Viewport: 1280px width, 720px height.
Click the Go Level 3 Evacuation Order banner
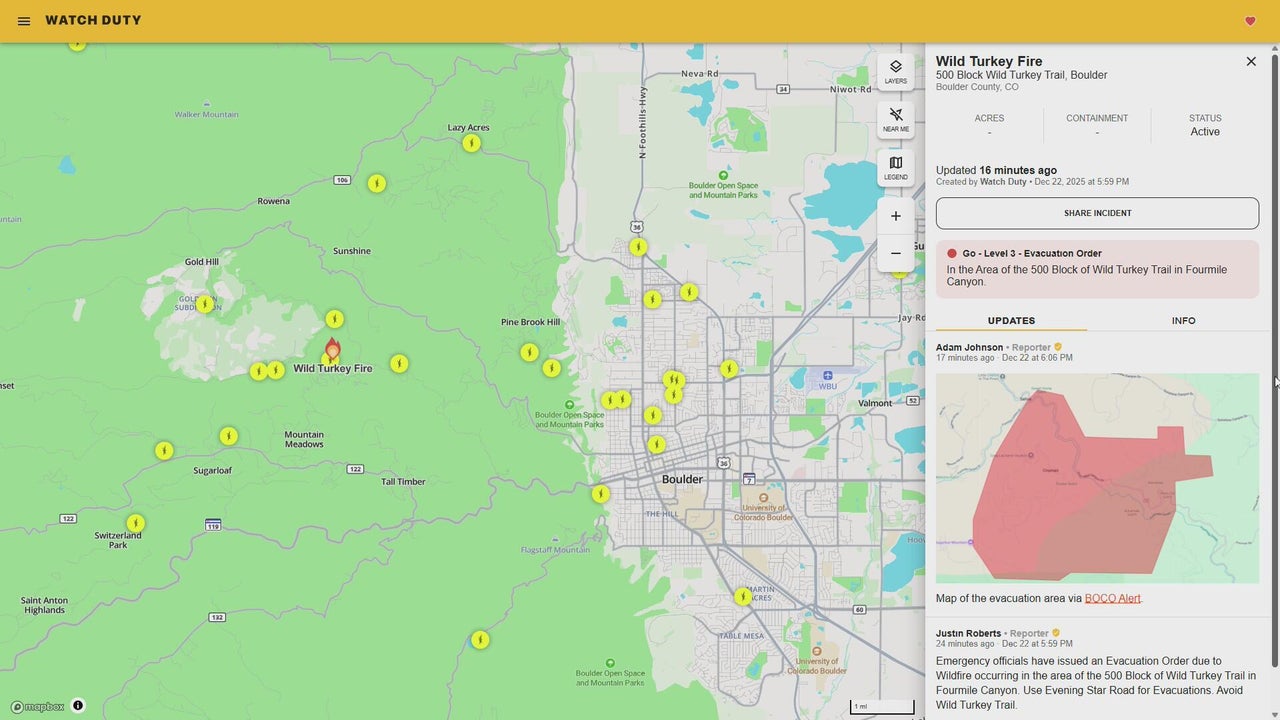coord(1097,268)
